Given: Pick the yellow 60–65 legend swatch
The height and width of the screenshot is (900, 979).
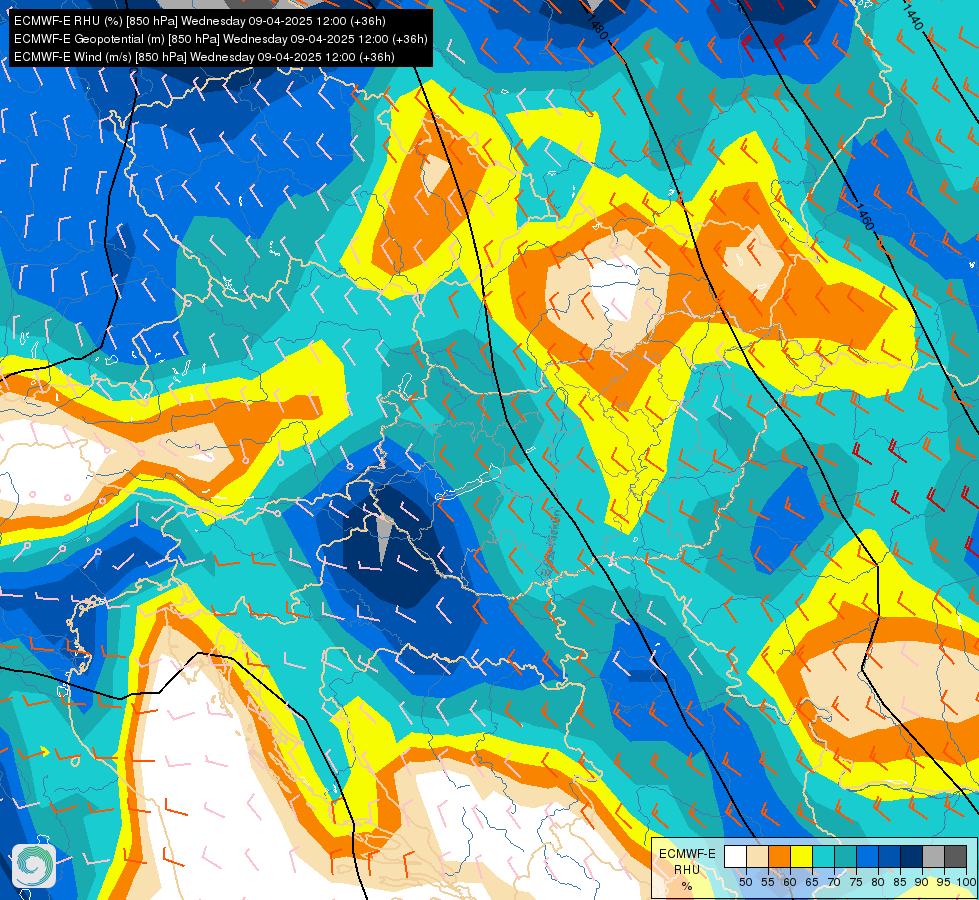Looking at the screenshot, I should 802,856.
